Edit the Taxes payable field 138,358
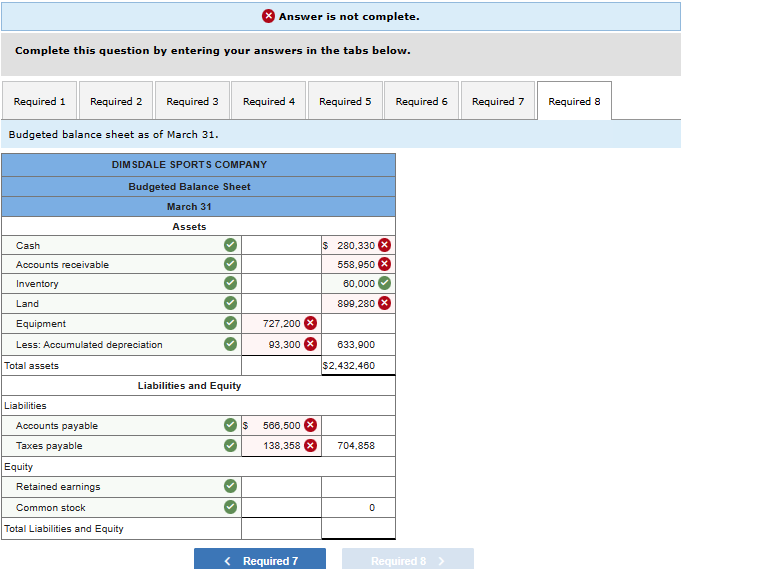Screen dimensions: 776x569 (x=281, y=446)
